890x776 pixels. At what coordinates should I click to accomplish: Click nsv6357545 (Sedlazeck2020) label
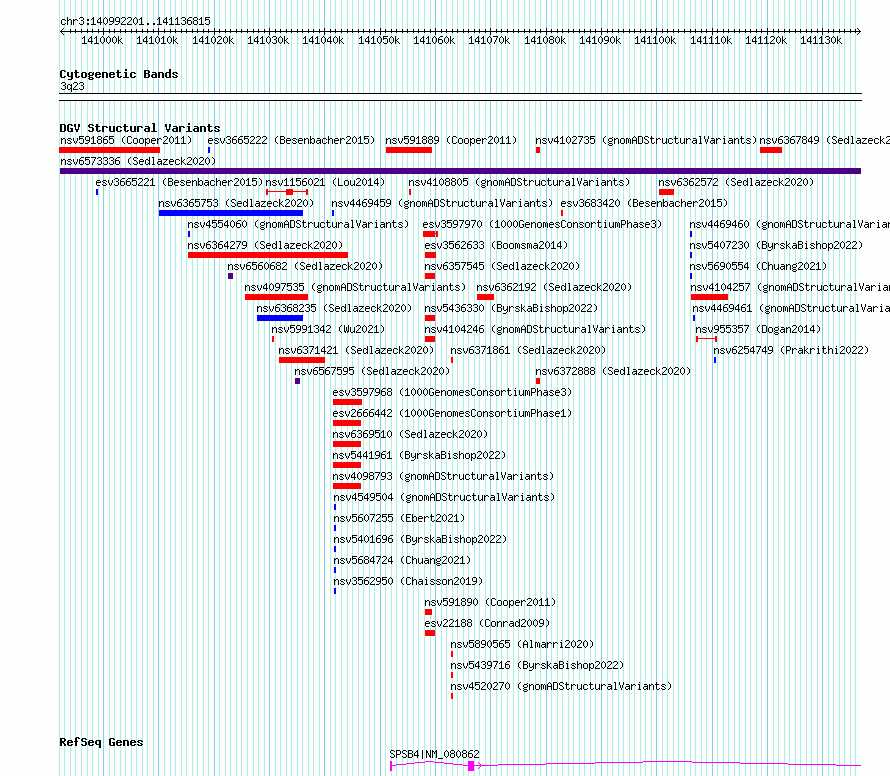click(x=502, y=266)
